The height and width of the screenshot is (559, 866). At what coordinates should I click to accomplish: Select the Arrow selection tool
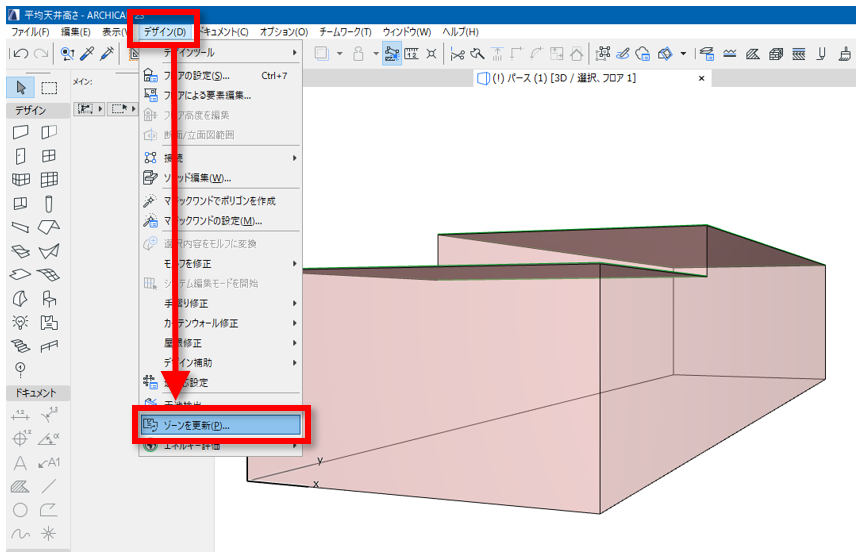[x=21, y=88]
